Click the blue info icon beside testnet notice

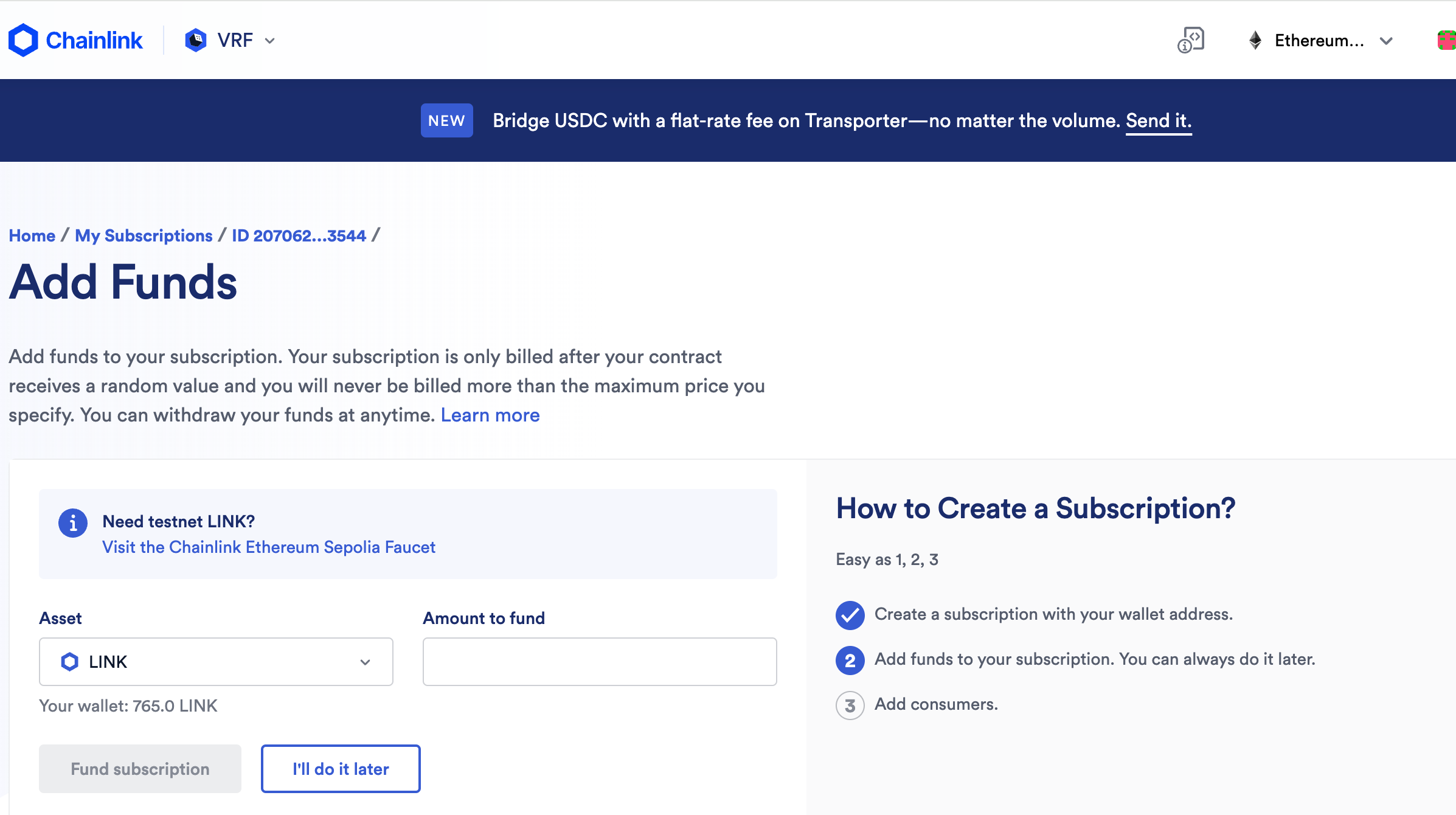pos(73,523)
